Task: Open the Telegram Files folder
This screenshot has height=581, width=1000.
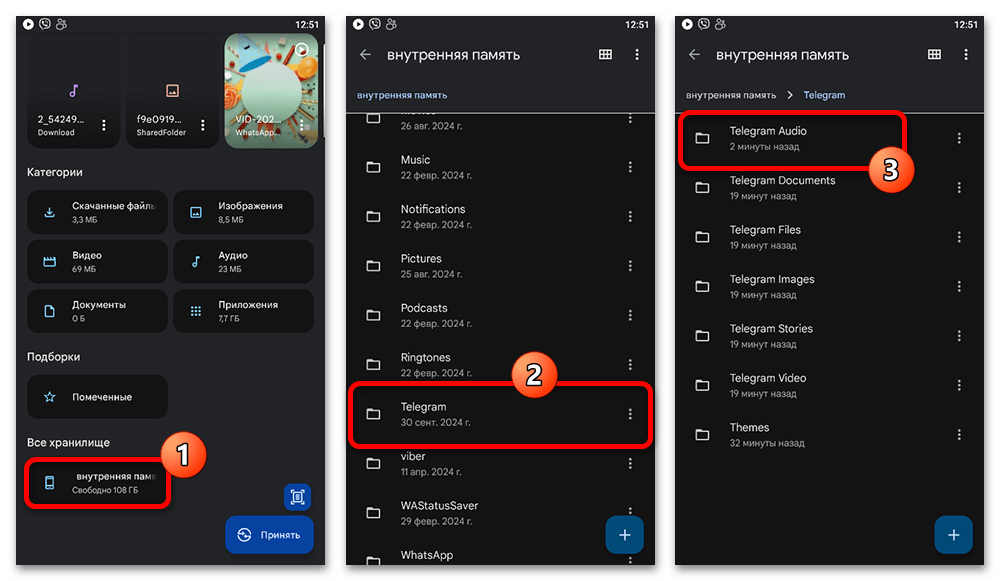Action: pyautogui.click(x=829, y=237)
